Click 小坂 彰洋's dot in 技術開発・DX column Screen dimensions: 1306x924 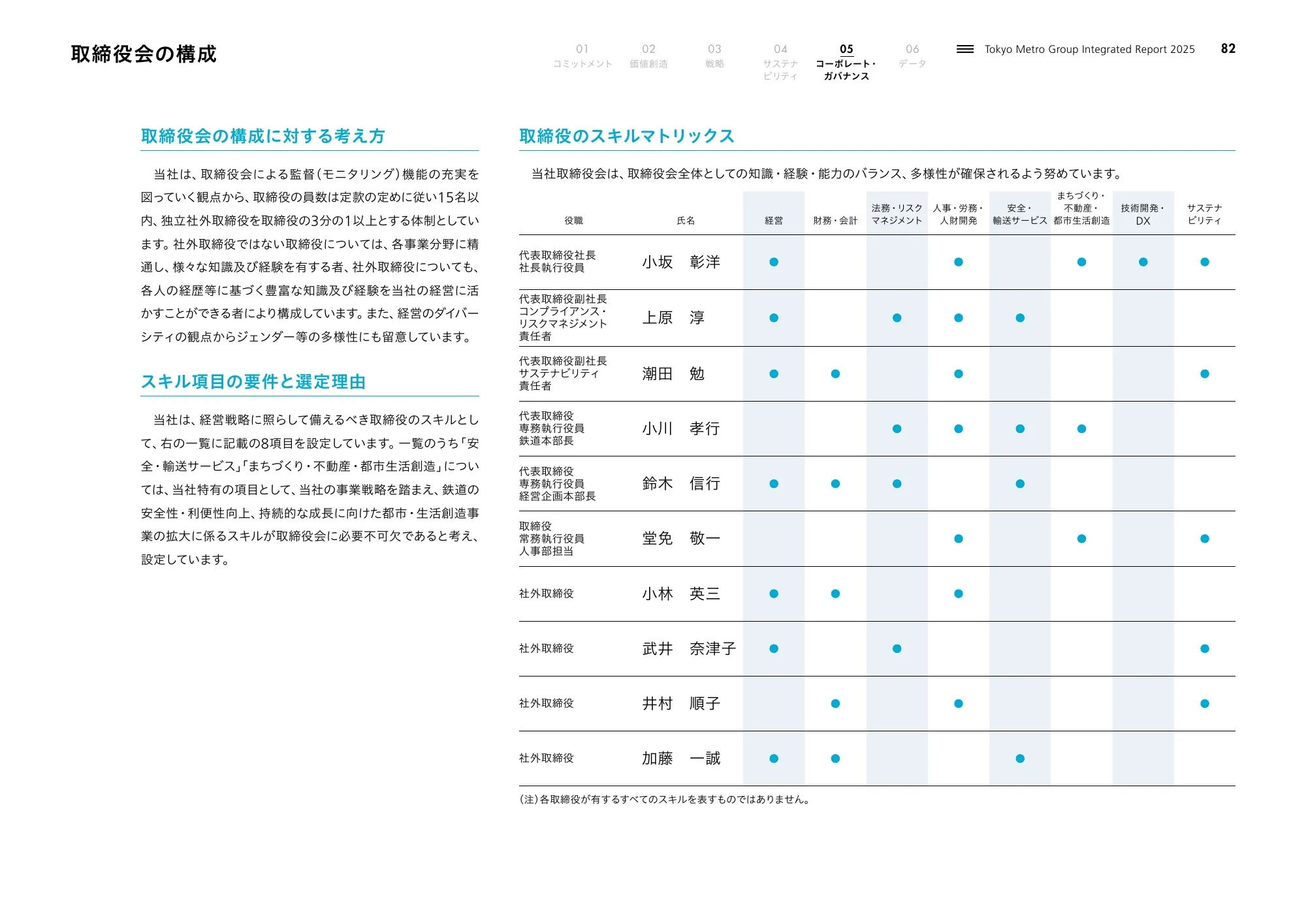(x=1143, y=262)
